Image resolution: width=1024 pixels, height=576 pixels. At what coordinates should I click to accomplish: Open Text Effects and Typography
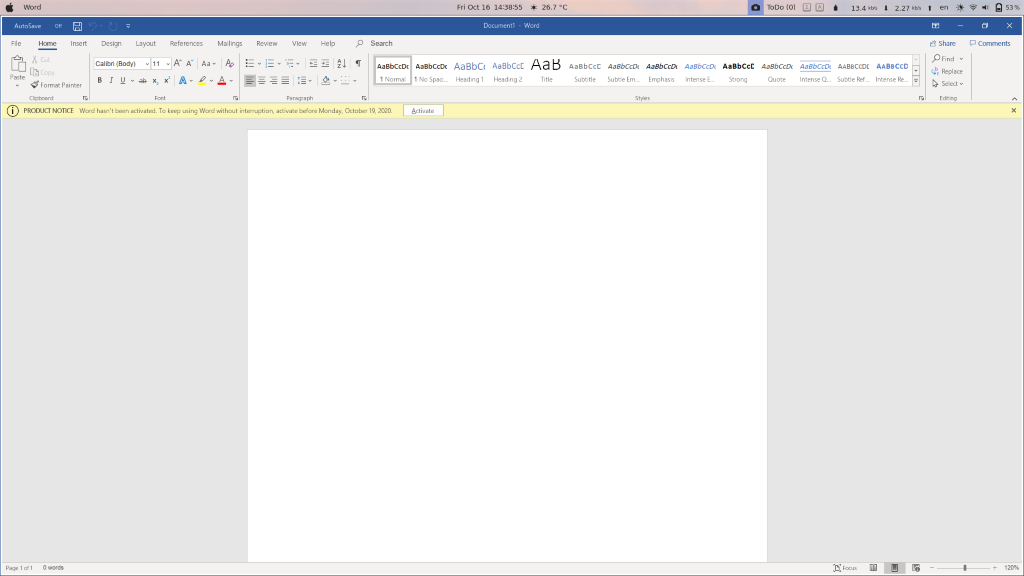(183, 80)
